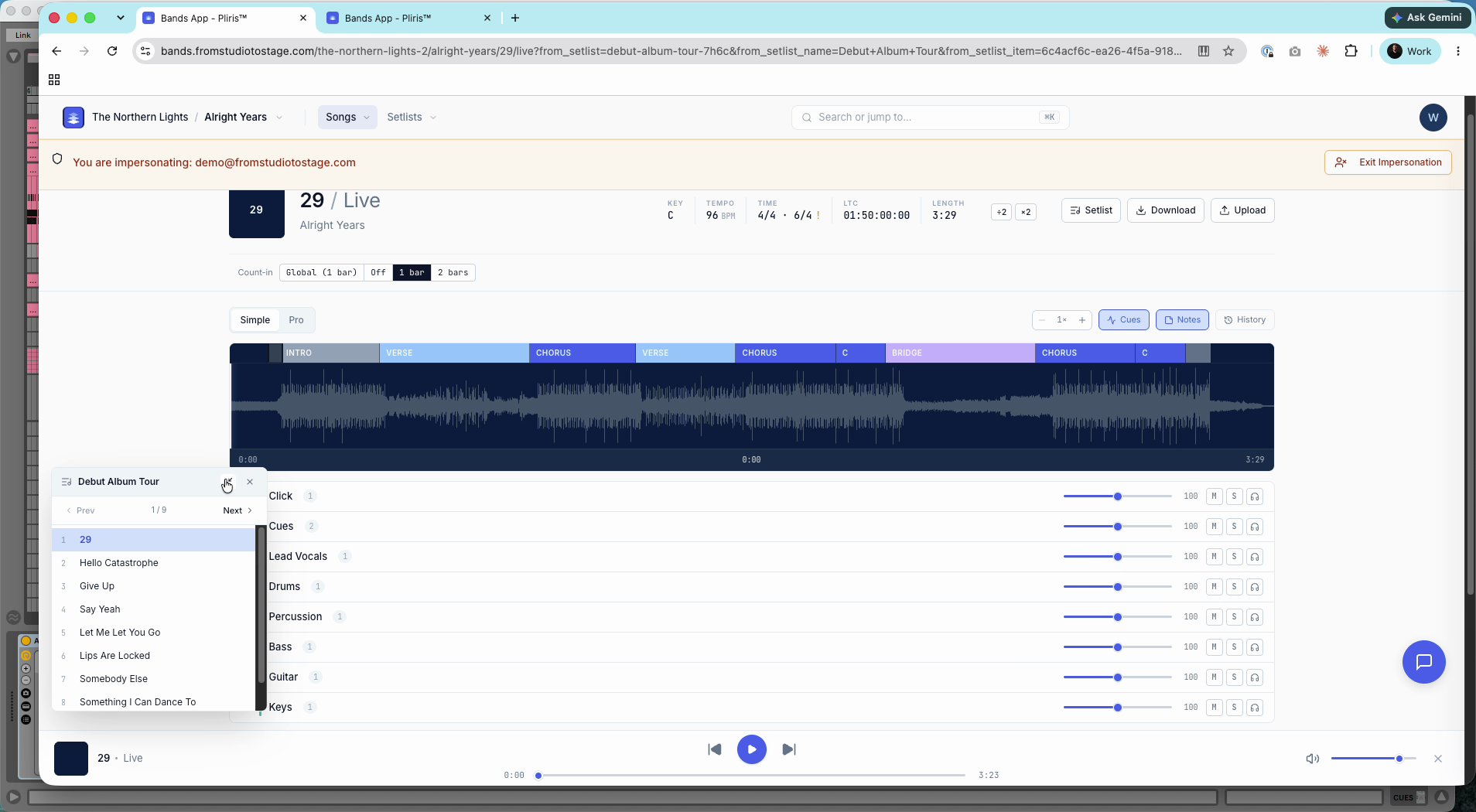Click the Pliris app logo icon
1476x812 pixels.
pos(73,118)
